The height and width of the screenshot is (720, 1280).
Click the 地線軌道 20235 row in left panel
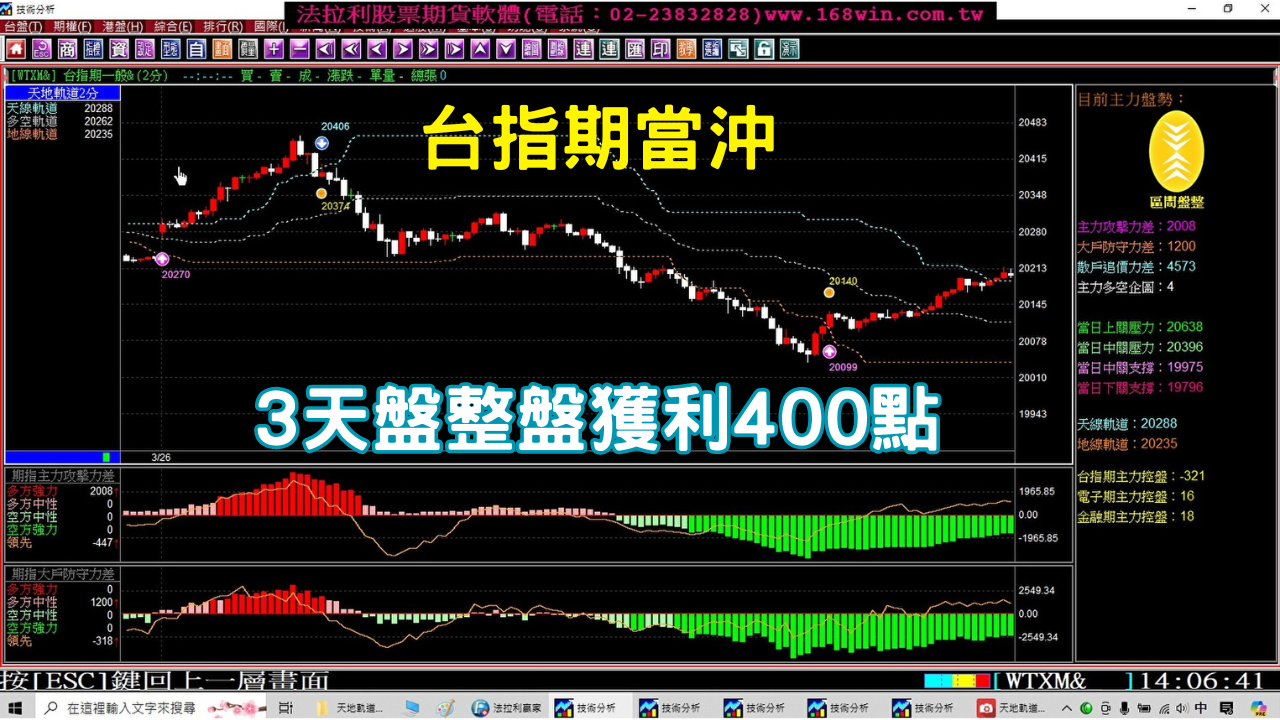[60, 134]
